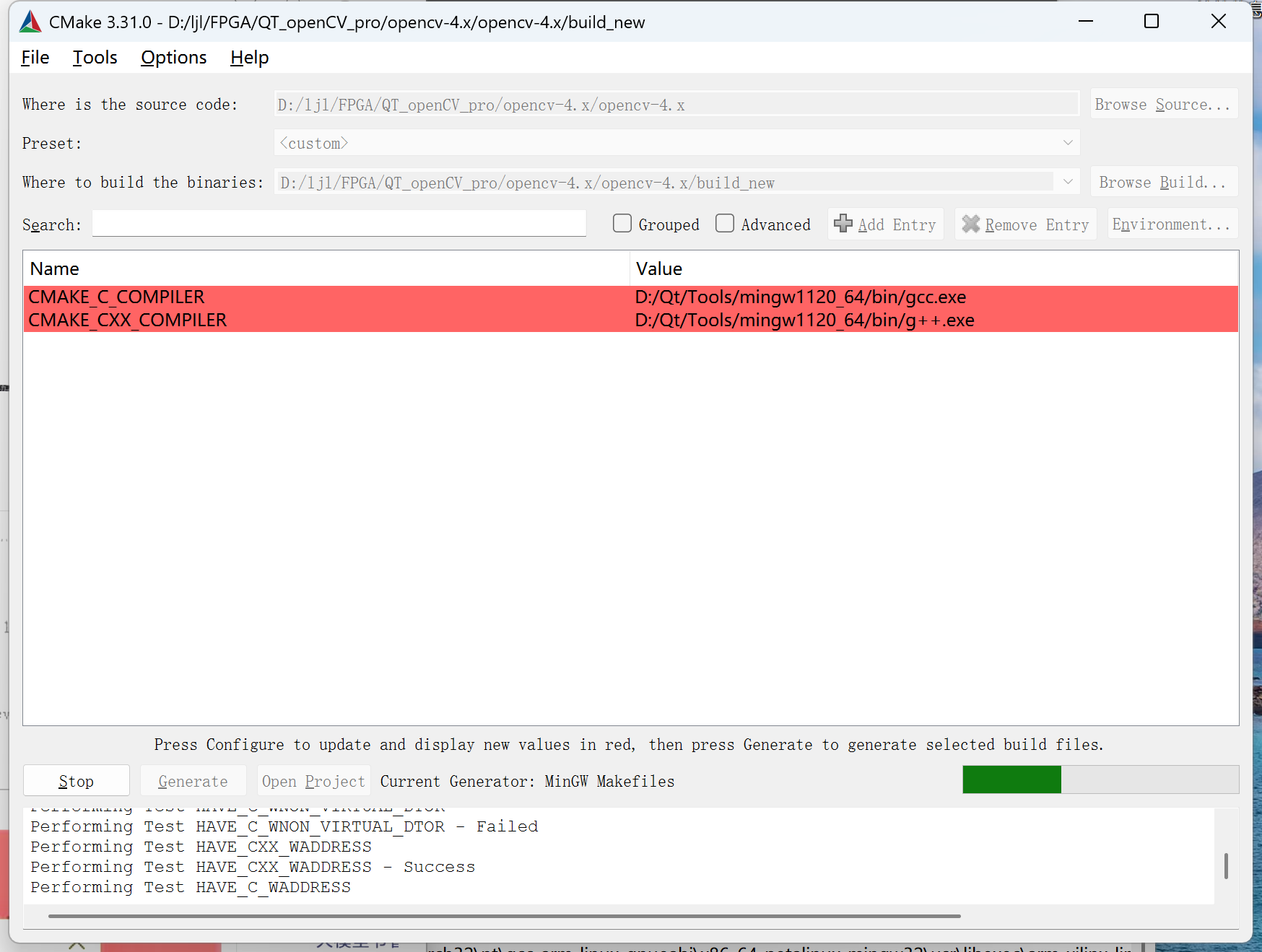
Task: Enable the Advanced checkbox
Action: click(724, 224)
